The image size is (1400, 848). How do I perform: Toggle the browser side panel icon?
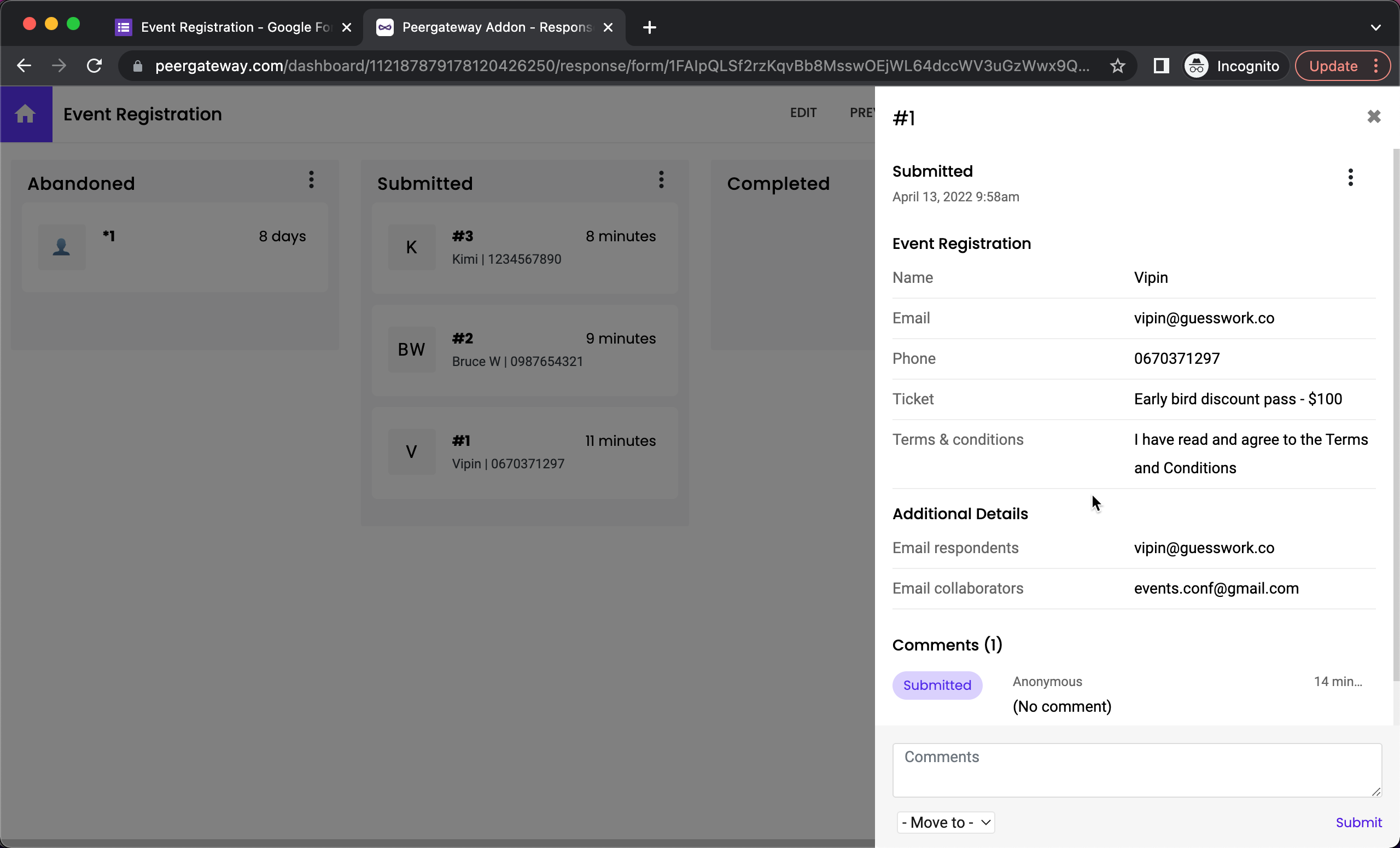click(1161, 66)
